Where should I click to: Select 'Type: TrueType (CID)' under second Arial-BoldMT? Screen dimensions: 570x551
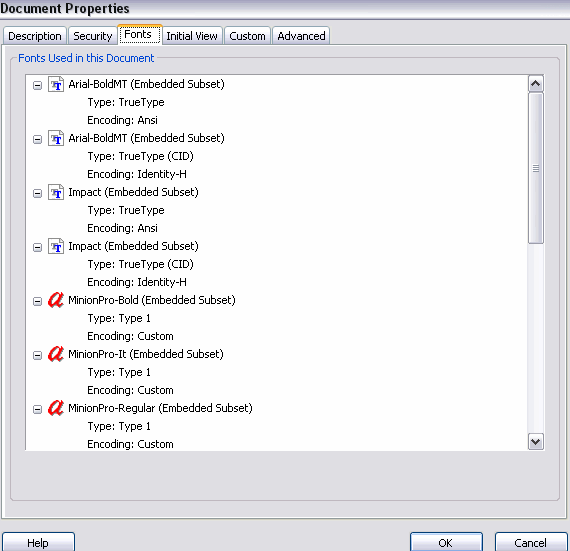140,156
